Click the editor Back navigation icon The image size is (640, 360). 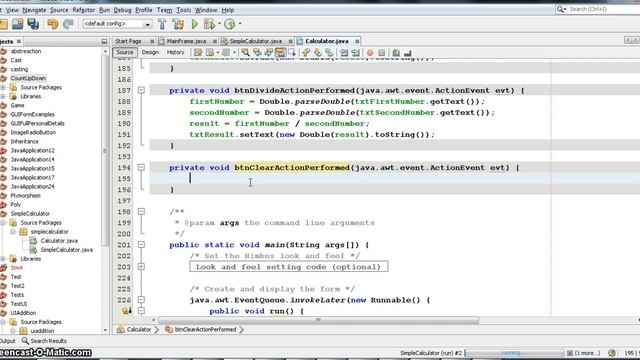point(210,53)
